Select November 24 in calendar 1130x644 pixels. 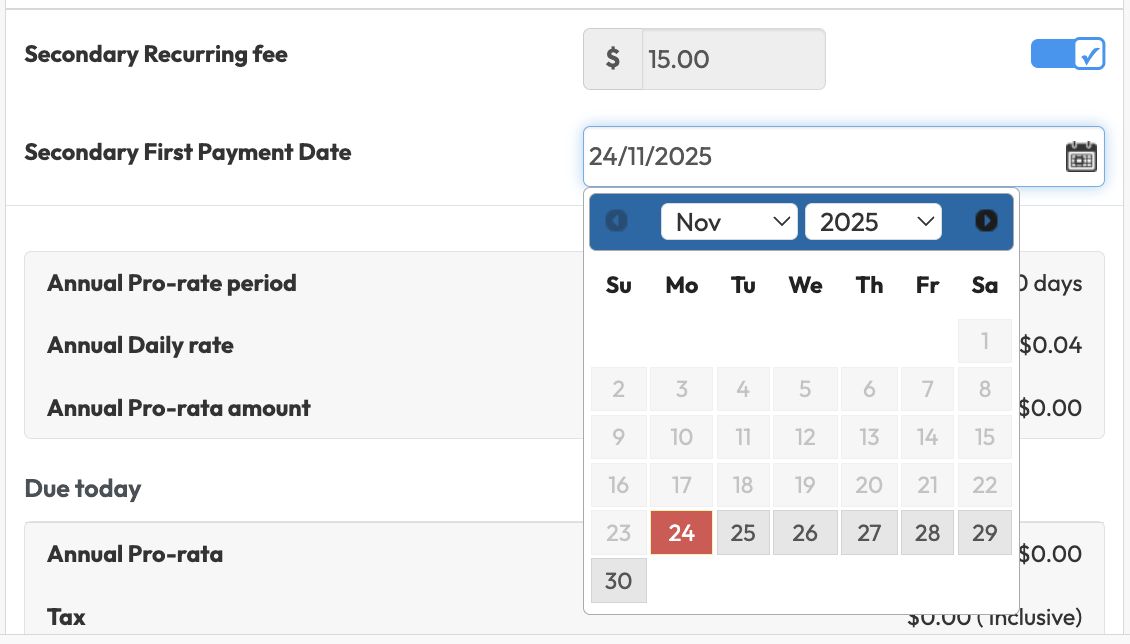click(681, 533)
